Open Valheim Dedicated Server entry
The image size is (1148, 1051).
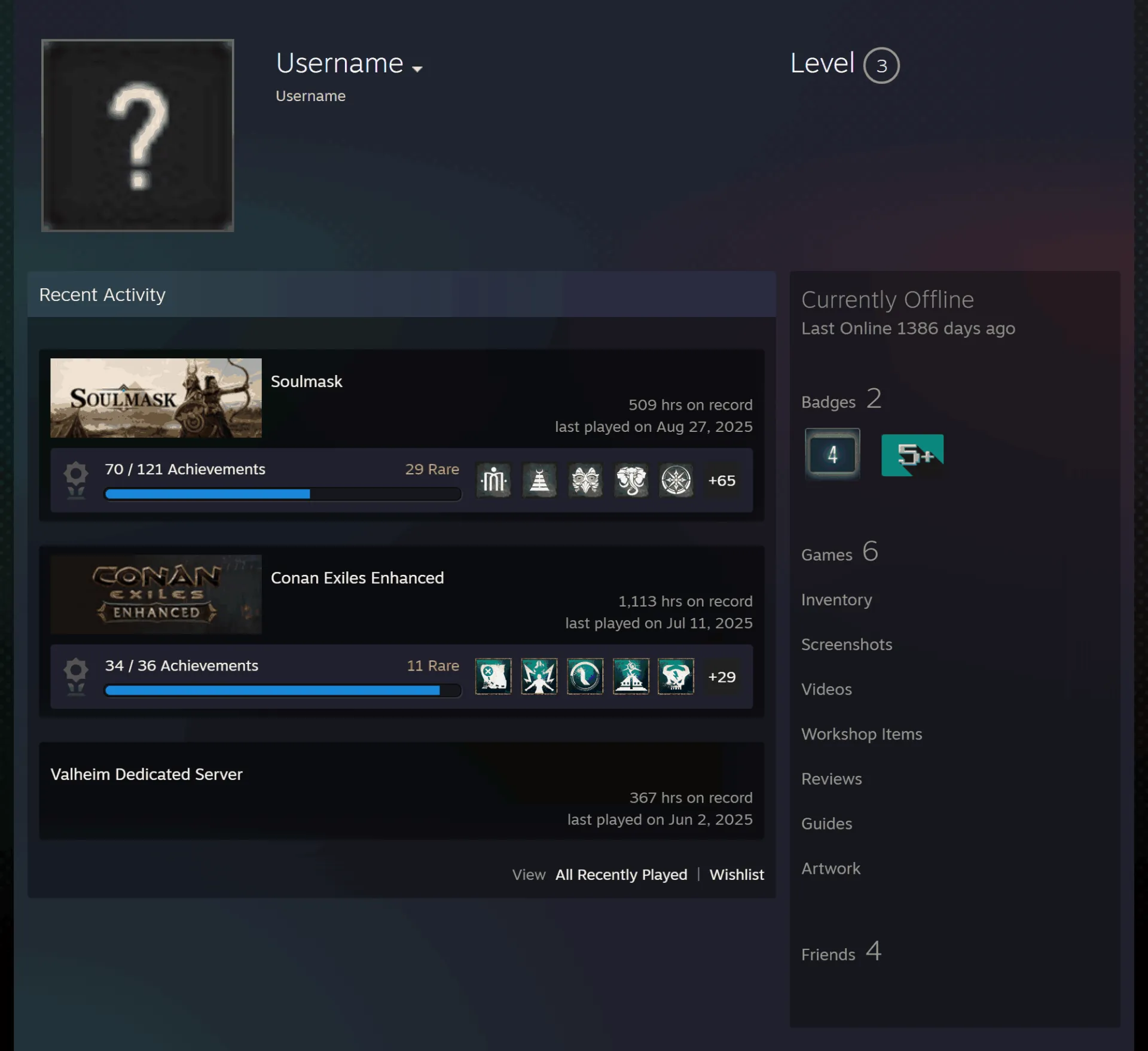pos(146,774)
